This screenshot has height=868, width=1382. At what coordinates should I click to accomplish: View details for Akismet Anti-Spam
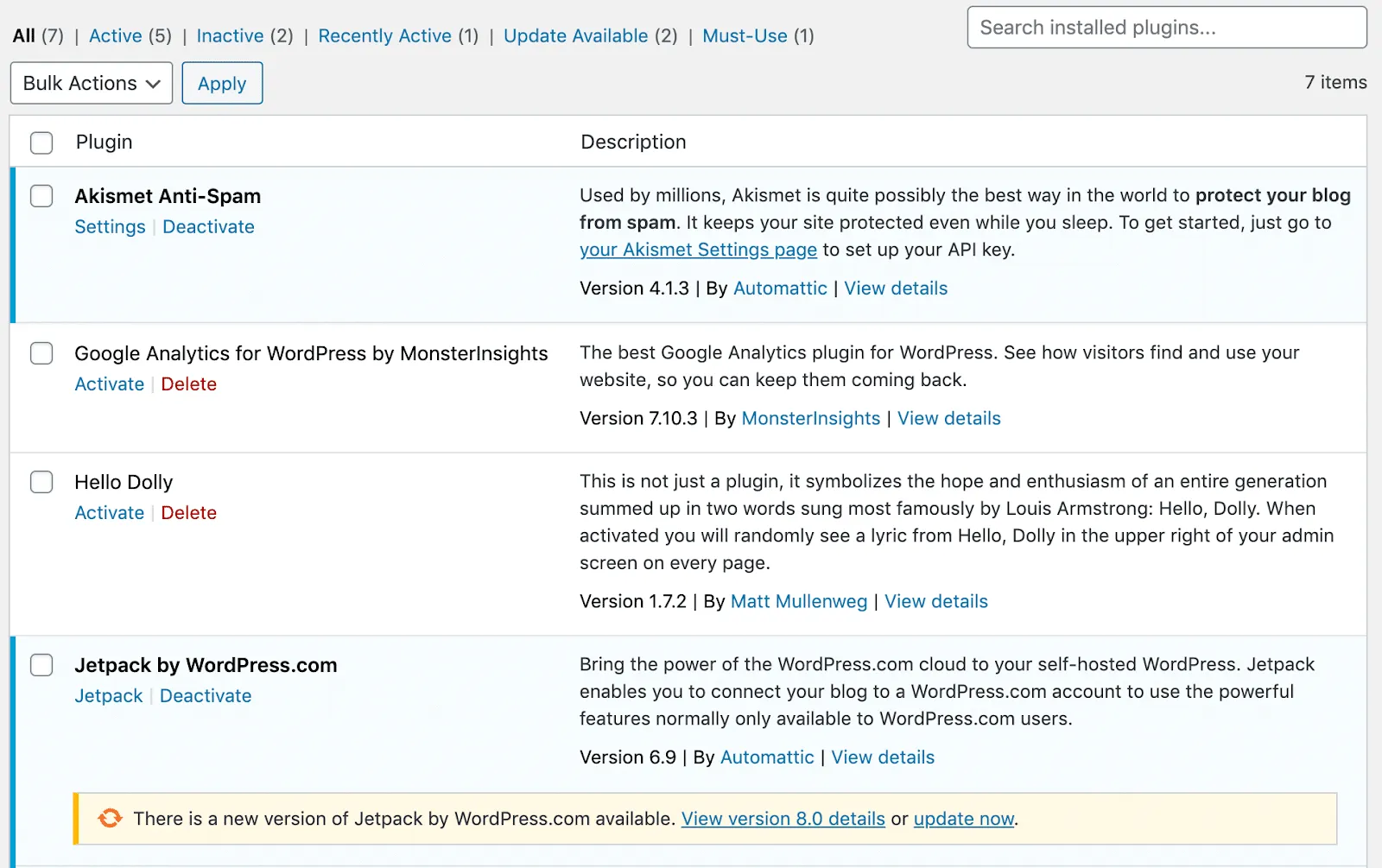click(896, 288)
